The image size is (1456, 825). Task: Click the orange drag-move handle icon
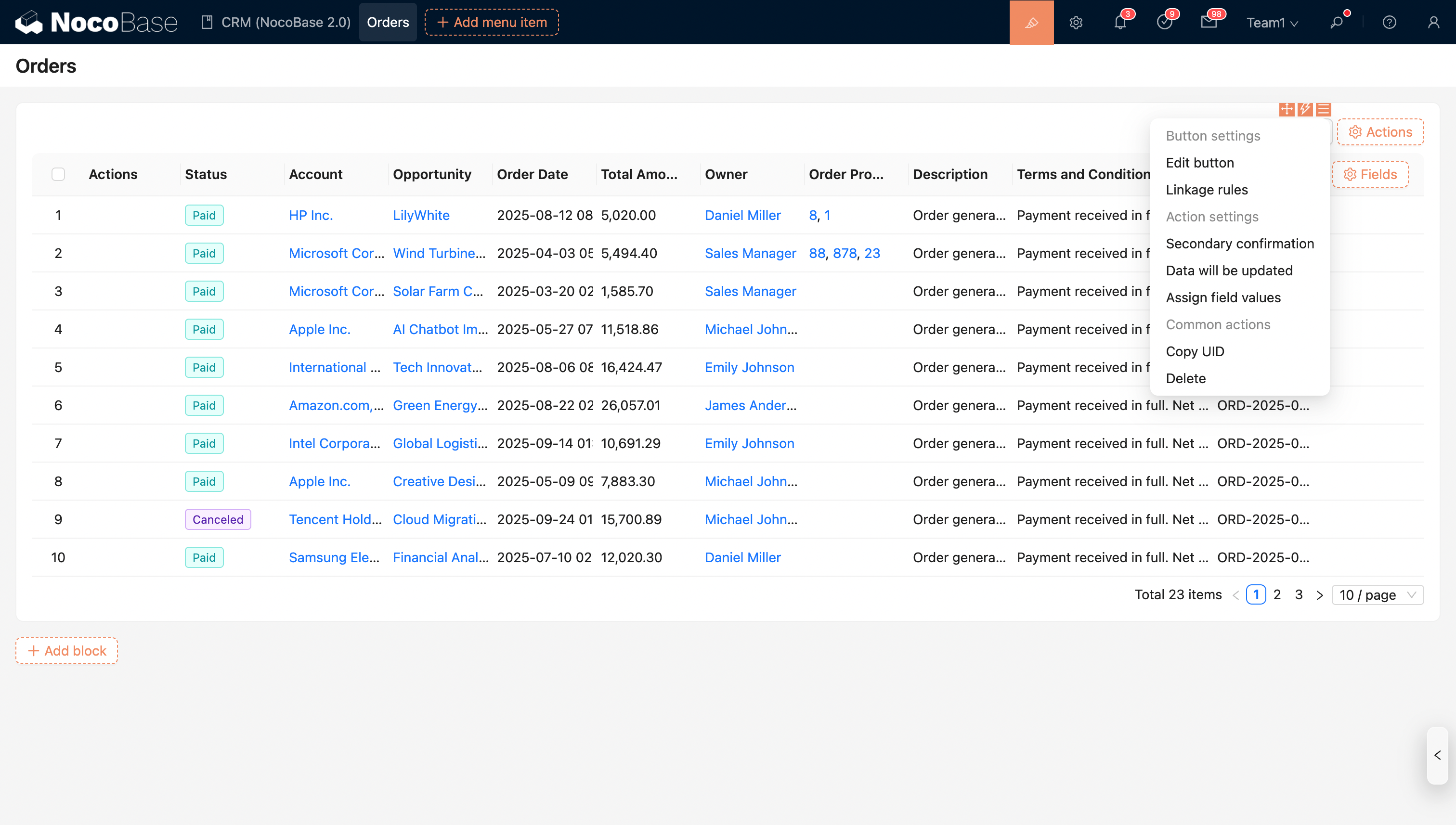1287,109
